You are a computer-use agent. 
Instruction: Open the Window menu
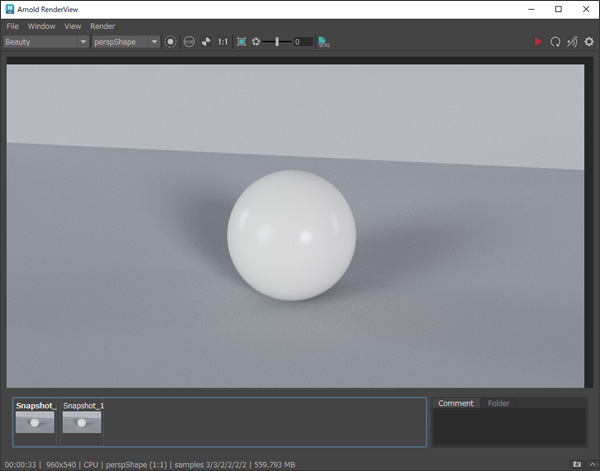click(x=42, y=26)
